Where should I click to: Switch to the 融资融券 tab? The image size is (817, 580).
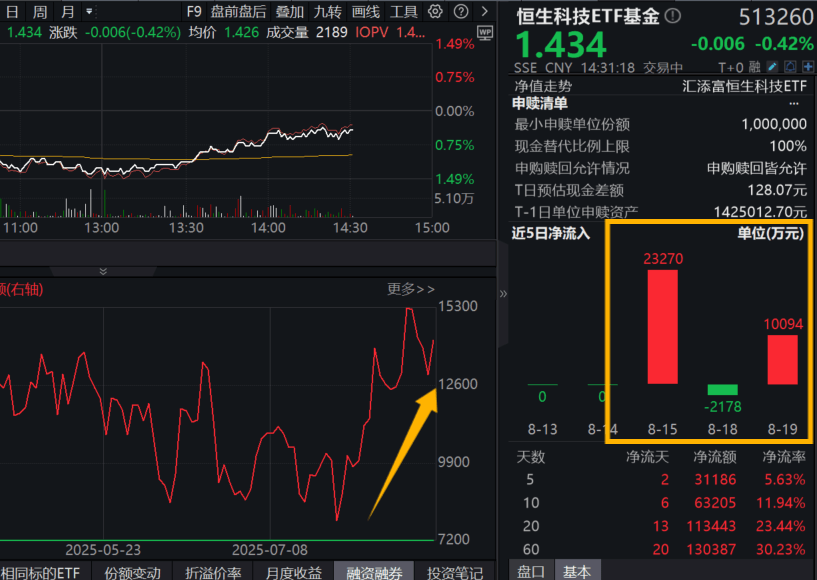tap(374, 572)
